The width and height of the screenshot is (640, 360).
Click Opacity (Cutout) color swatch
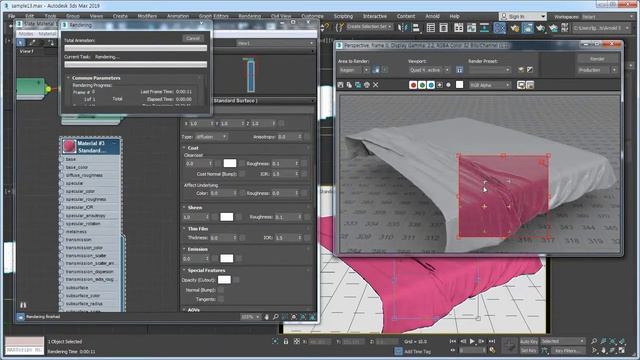(224, 280)
